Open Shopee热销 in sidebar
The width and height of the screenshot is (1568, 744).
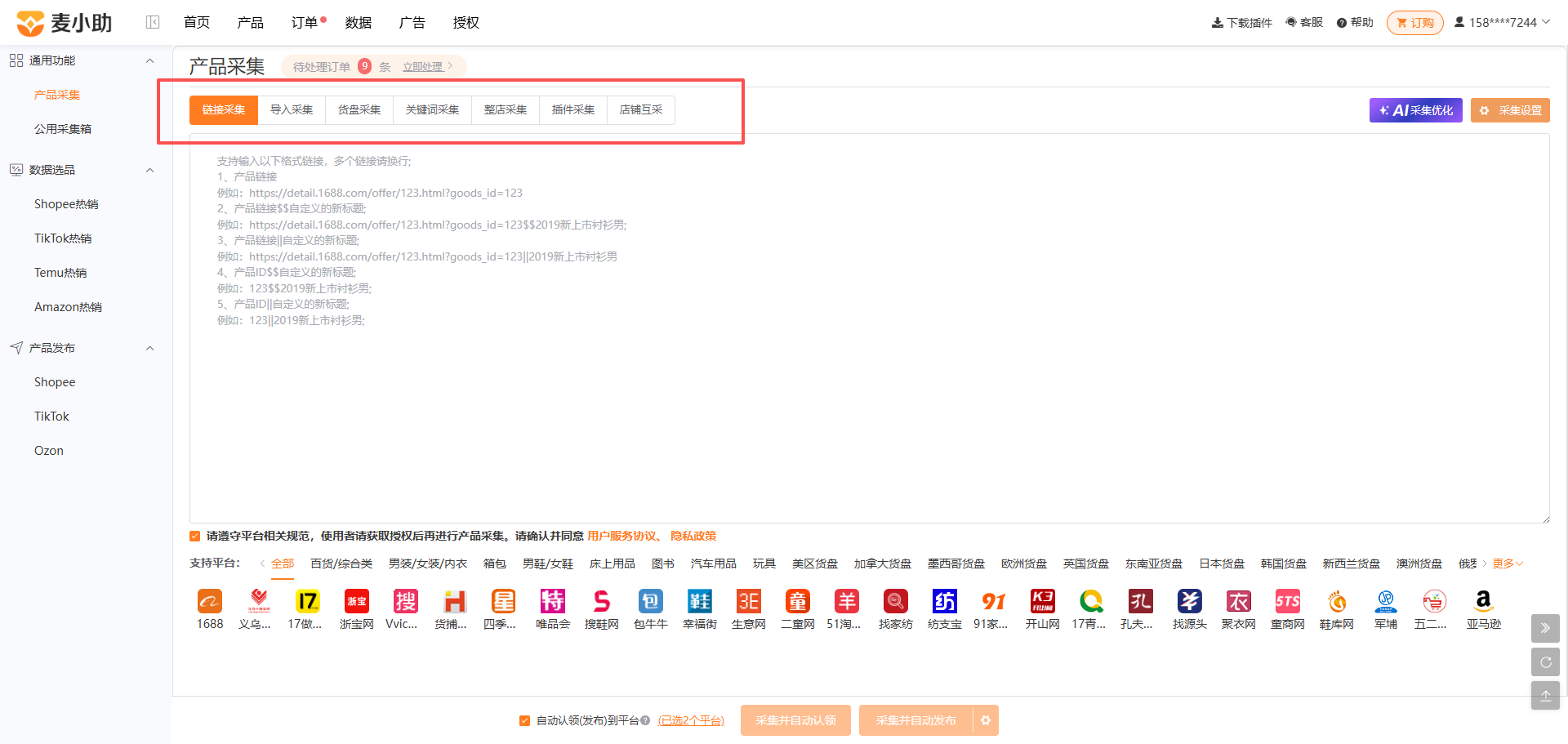[x=66, y=204]
